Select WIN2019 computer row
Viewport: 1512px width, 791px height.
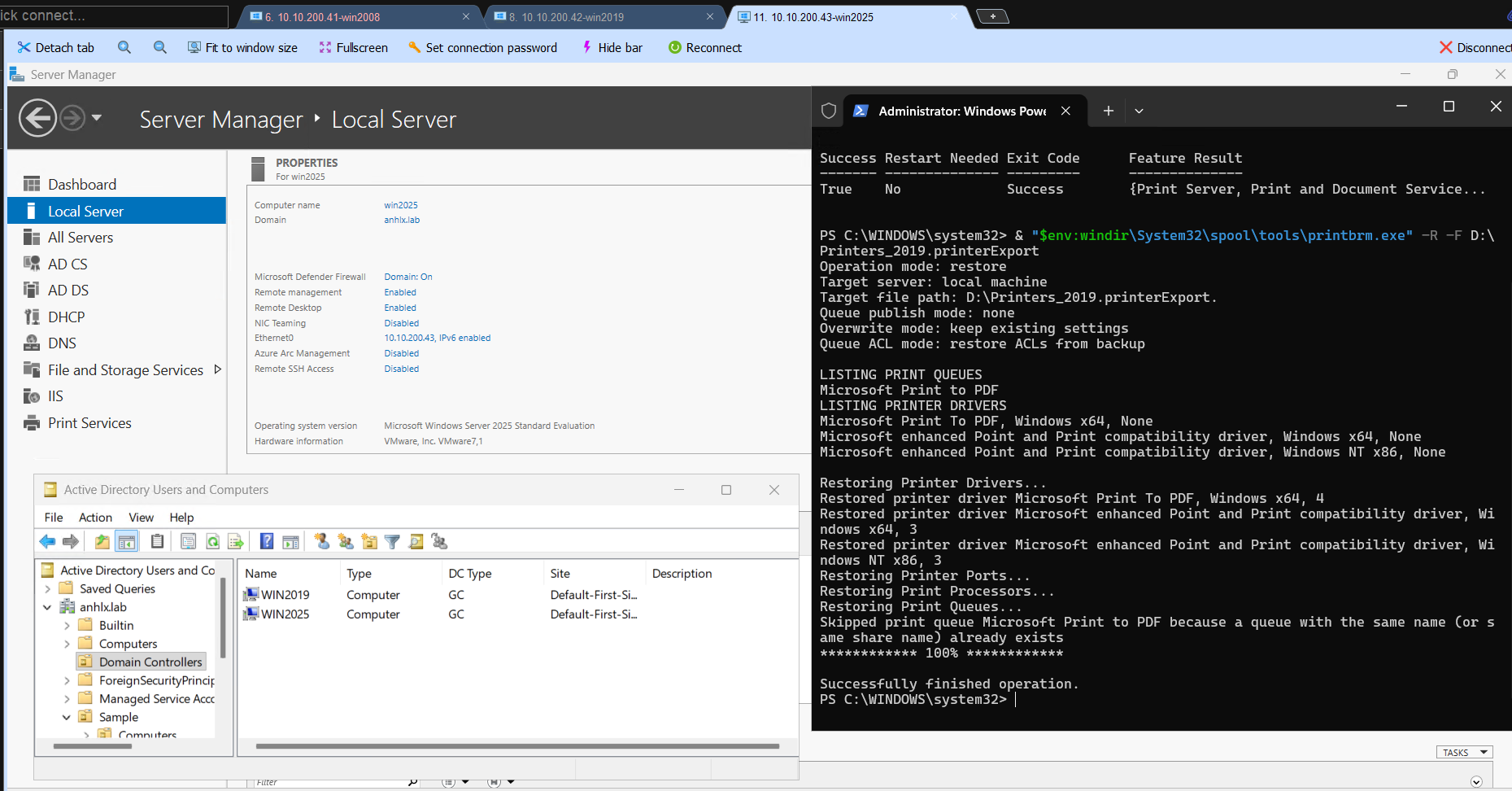(x=439, y=595)
